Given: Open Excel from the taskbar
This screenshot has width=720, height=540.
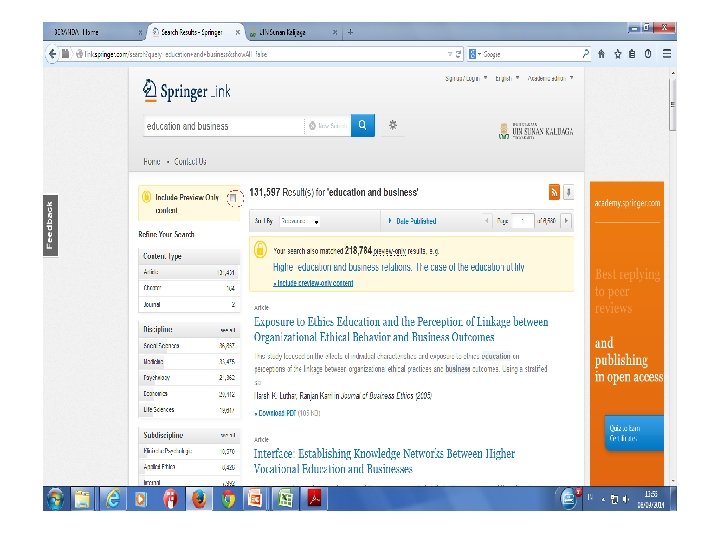Looking at the screenshot, I should pyautogui.click(x=285, y=499).
